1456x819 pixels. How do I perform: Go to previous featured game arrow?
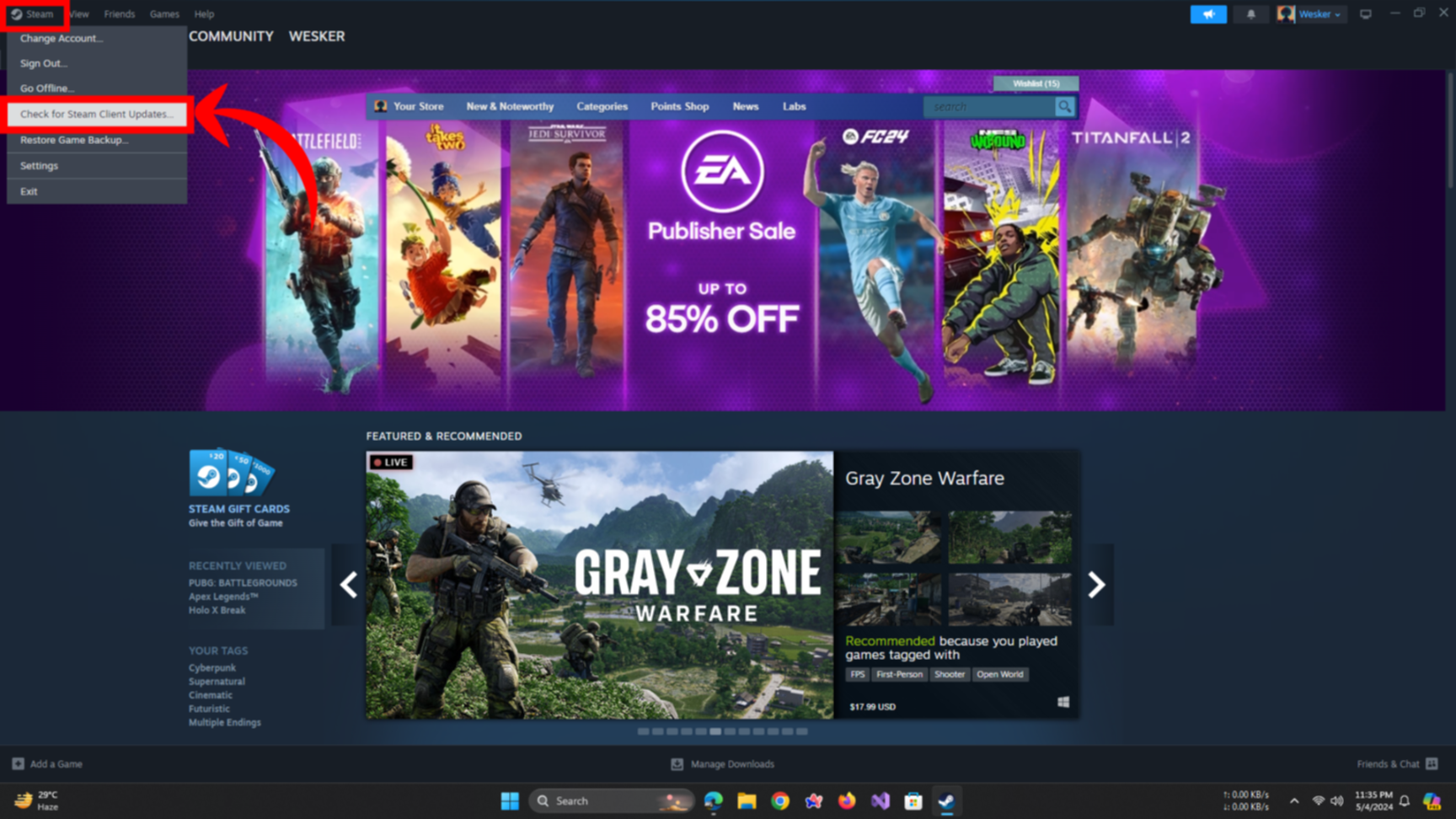point(348,585)
